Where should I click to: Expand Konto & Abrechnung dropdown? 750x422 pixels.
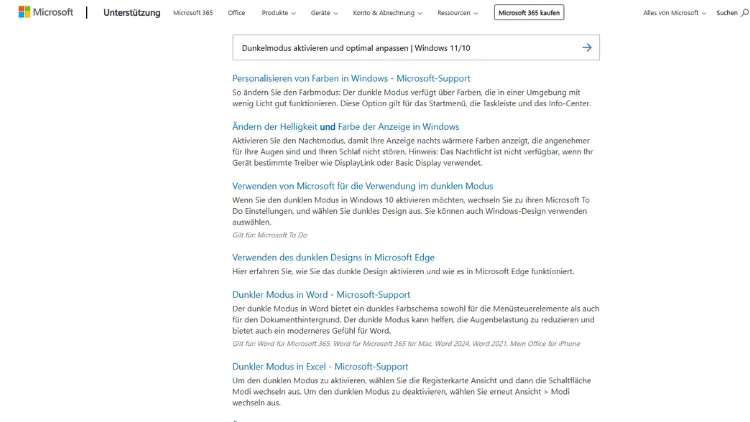point(387,13)
